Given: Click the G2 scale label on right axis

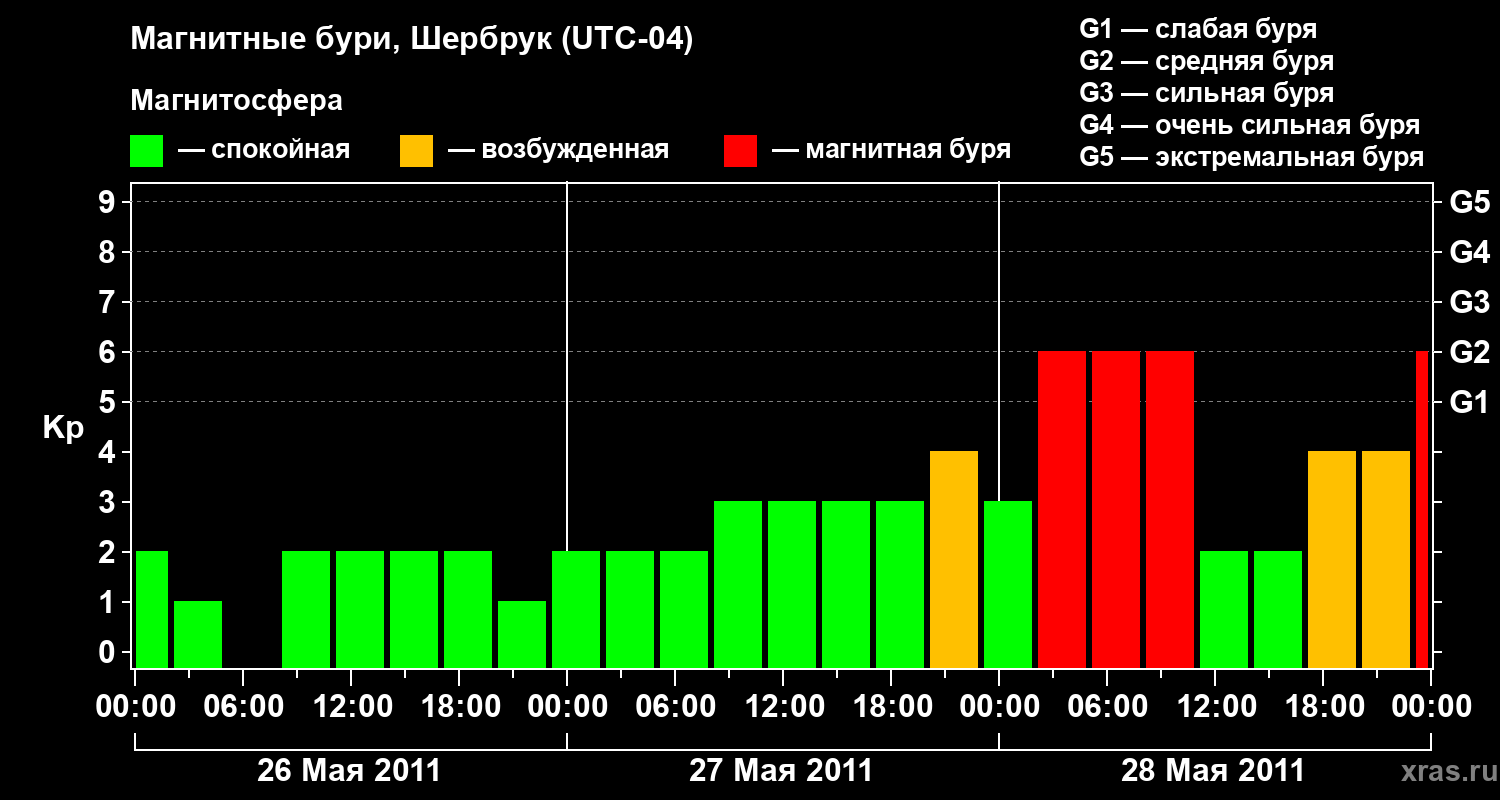Looking at the screenshot, I should [x=1469, y=352].
